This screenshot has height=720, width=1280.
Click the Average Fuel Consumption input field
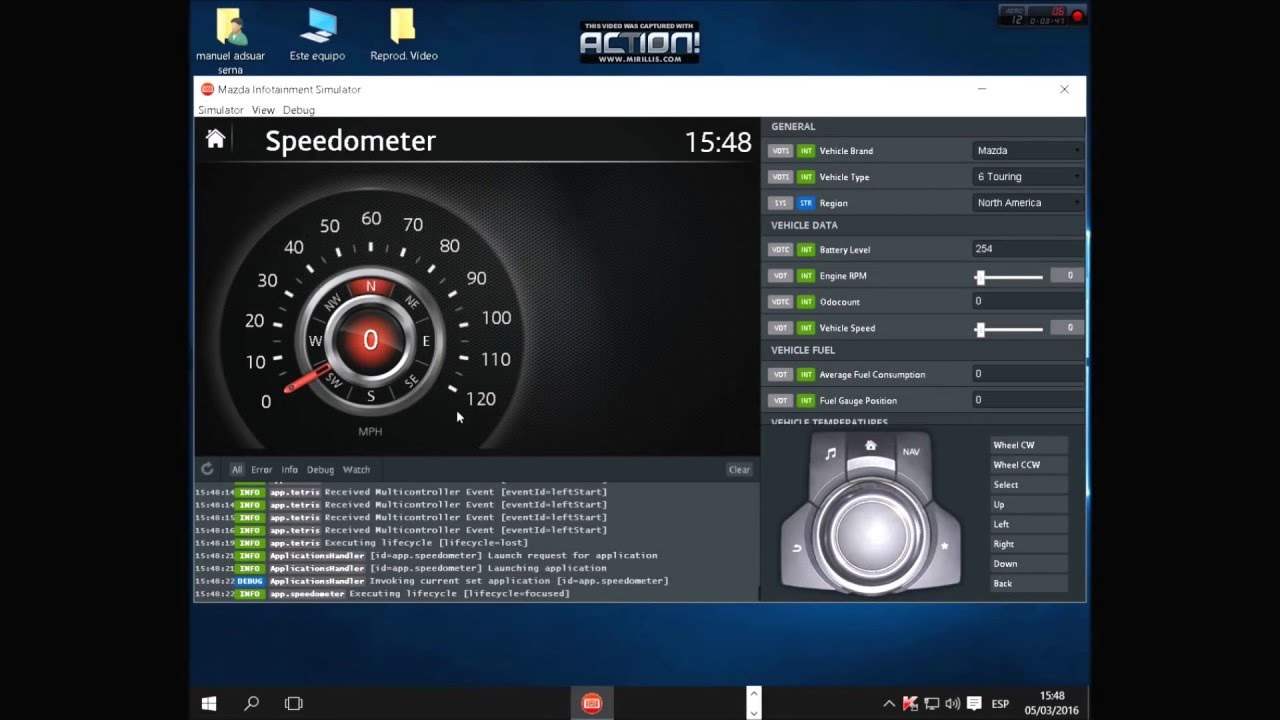click(1028, 373)
